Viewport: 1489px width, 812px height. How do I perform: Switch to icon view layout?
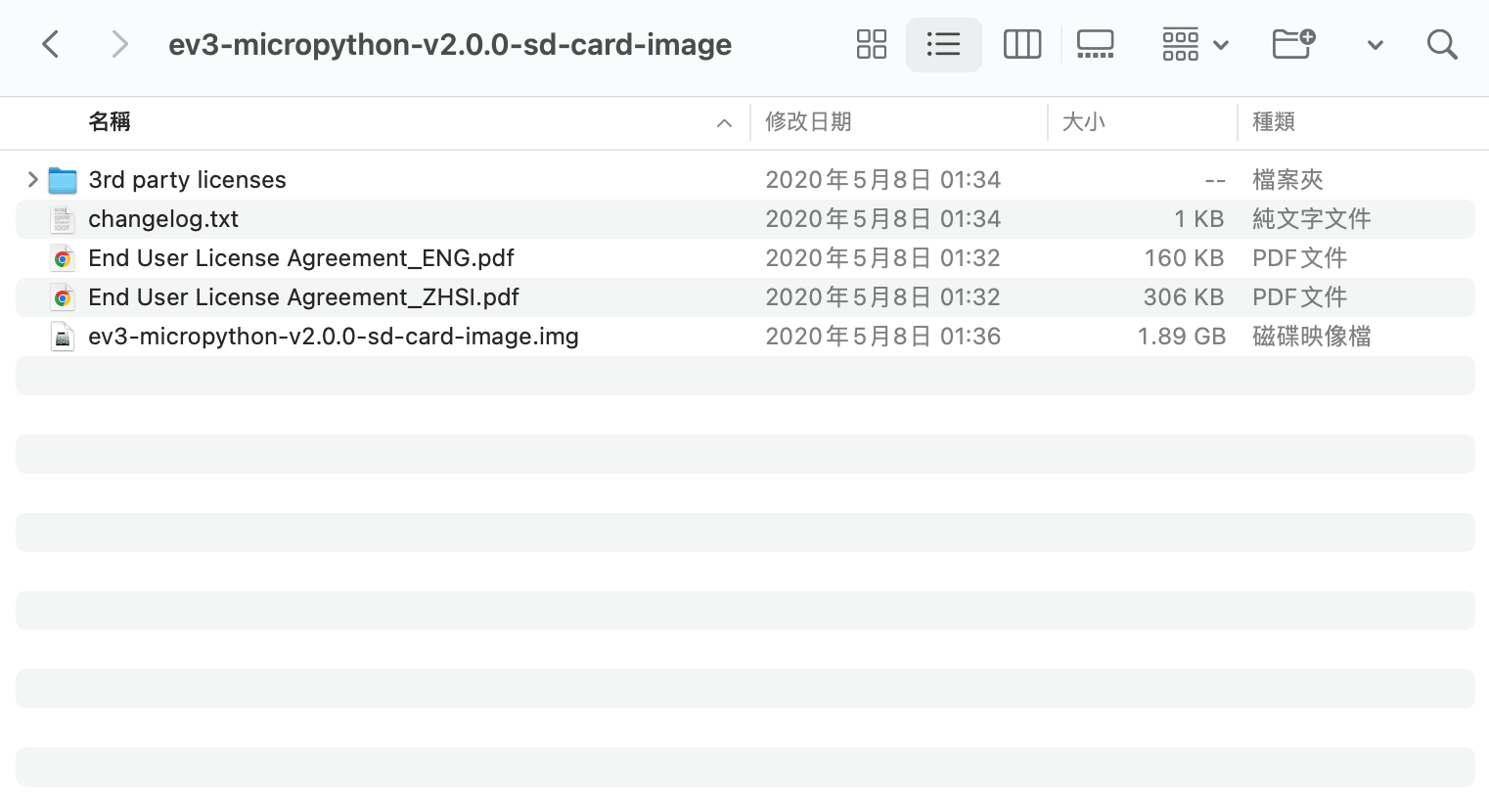click(x=871, y=44)
